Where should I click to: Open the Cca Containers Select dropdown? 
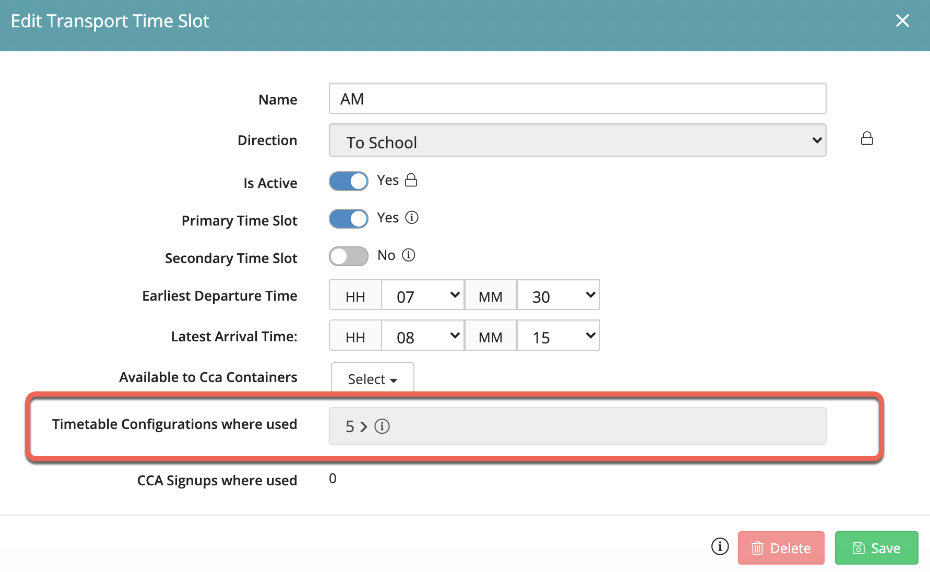[x=372, y=379]
